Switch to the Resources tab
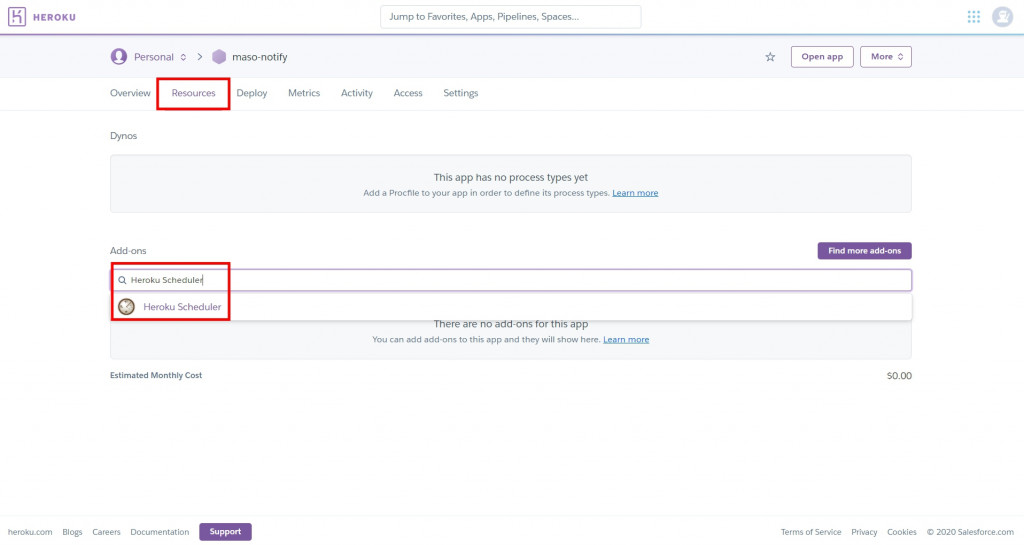 (x=193, y=93)
